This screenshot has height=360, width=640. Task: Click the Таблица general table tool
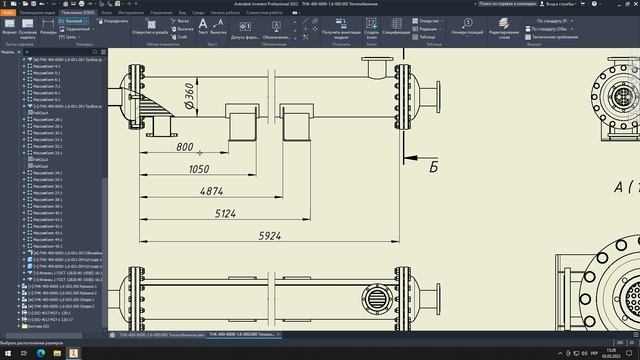point(424,37)
